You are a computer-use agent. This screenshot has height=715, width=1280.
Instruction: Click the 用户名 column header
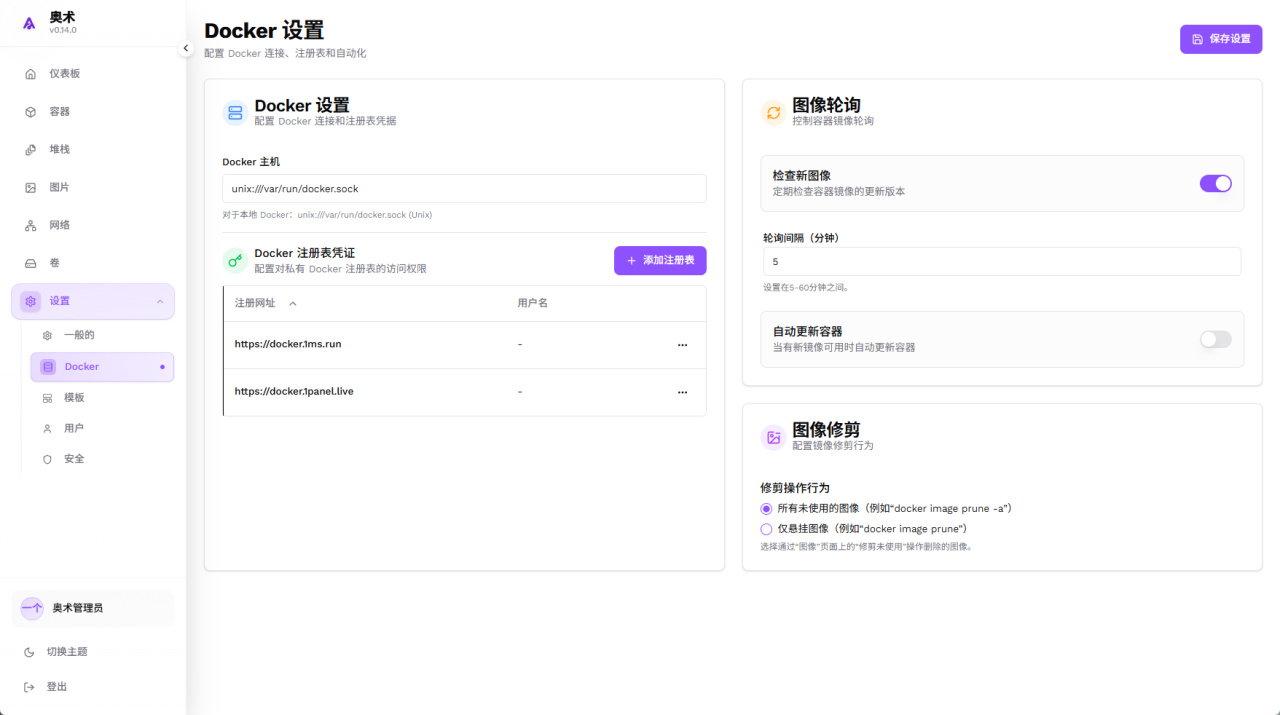pos(533,303)
